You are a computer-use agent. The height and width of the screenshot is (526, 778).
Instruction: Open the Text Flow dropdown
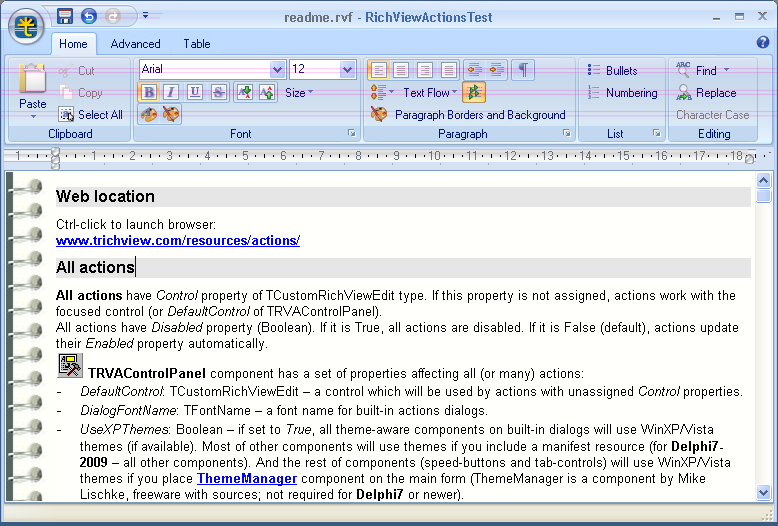click(430, 93)
